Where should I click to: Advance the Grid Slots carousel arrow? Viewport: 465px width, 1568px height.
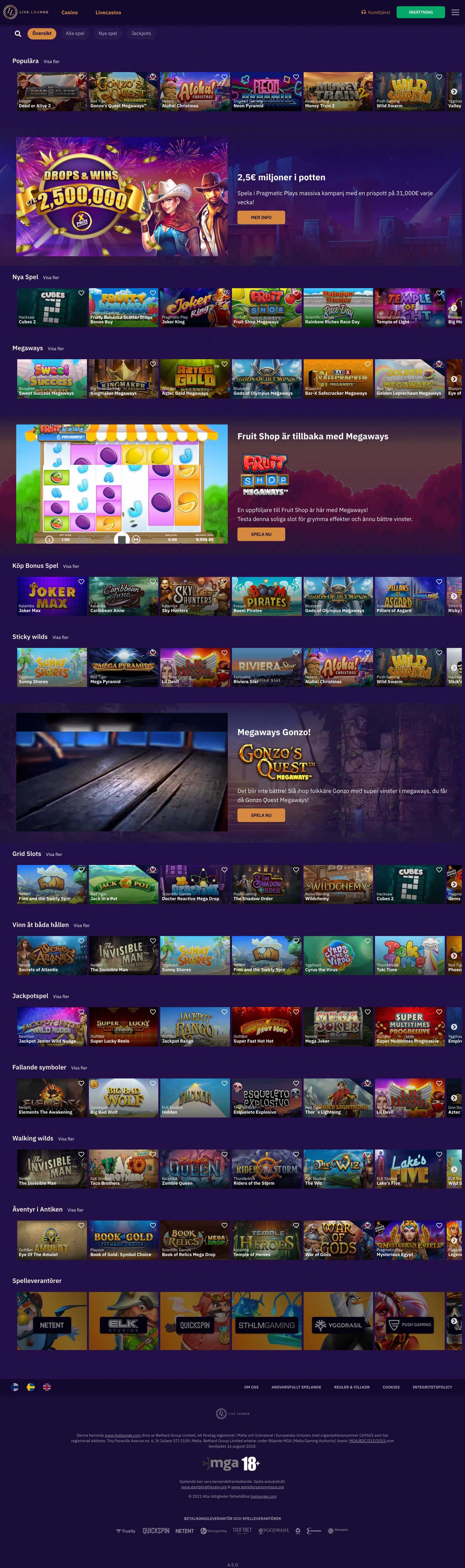click(454, 884)
